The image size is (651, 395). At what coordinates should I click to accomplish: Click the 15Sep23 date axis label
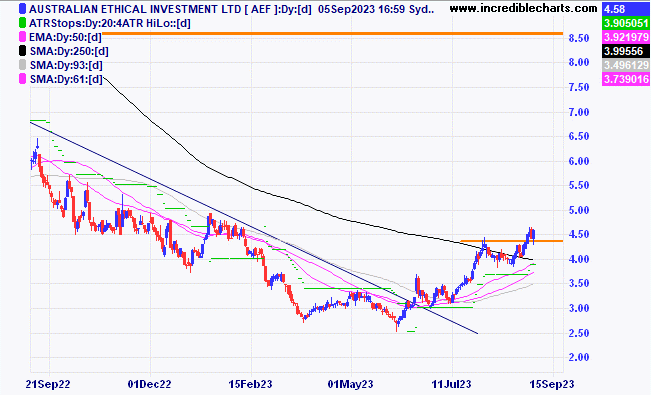pyautogui.click(x=552, y=384)
